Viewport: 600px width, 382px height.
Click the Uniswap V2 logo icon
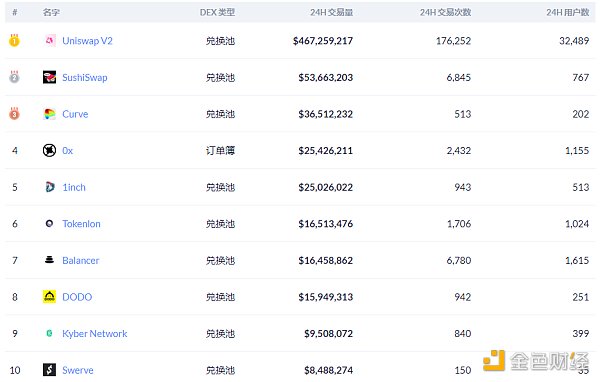[49, 41]
